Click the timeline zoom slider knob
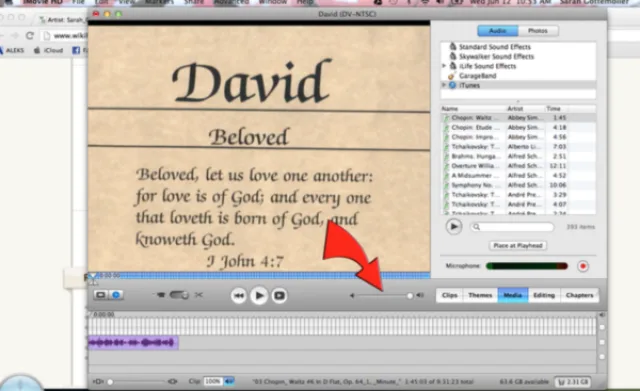Viewport: 640px width, 391px height. tap(110, 382)
